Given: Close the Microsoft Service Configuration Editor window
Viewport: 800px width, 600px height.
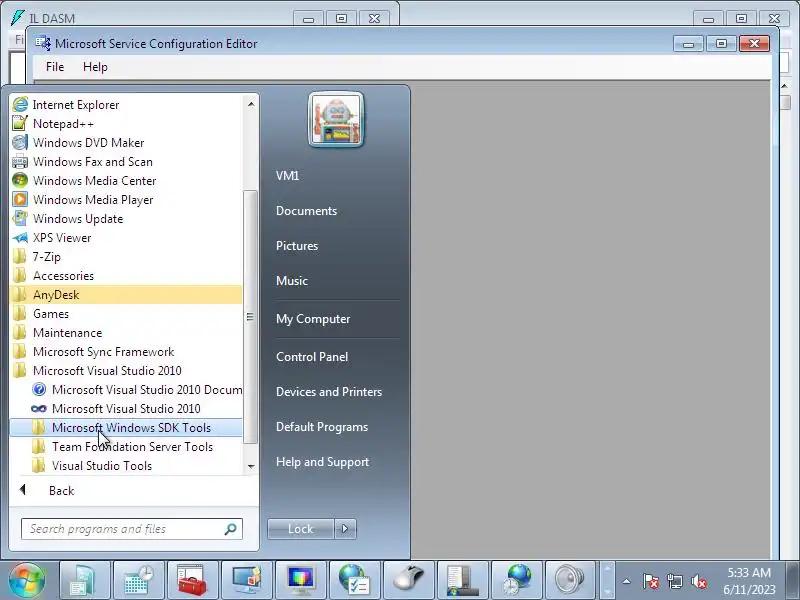Looking at the screenshot, I should pyautogui.click(x=754, y=43).
